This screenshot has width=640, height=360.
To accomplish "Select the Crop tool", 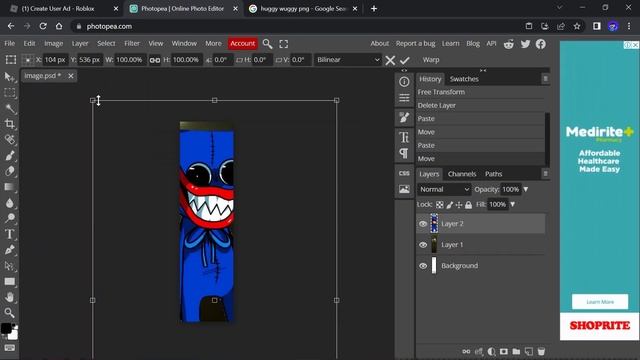I will (9, 124).
